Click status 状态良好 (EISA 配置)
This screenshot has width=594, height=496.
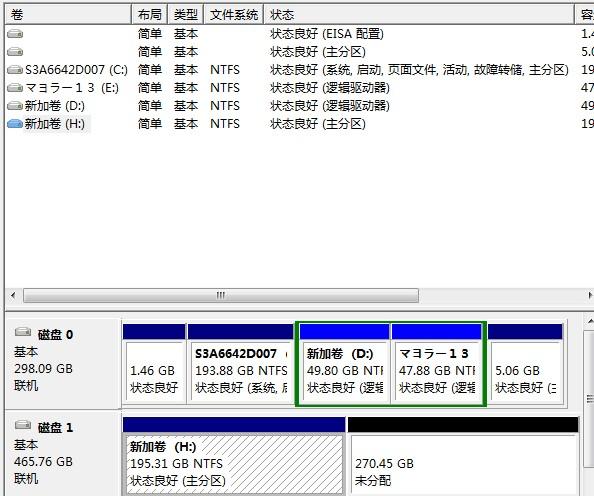click(327, 34)
